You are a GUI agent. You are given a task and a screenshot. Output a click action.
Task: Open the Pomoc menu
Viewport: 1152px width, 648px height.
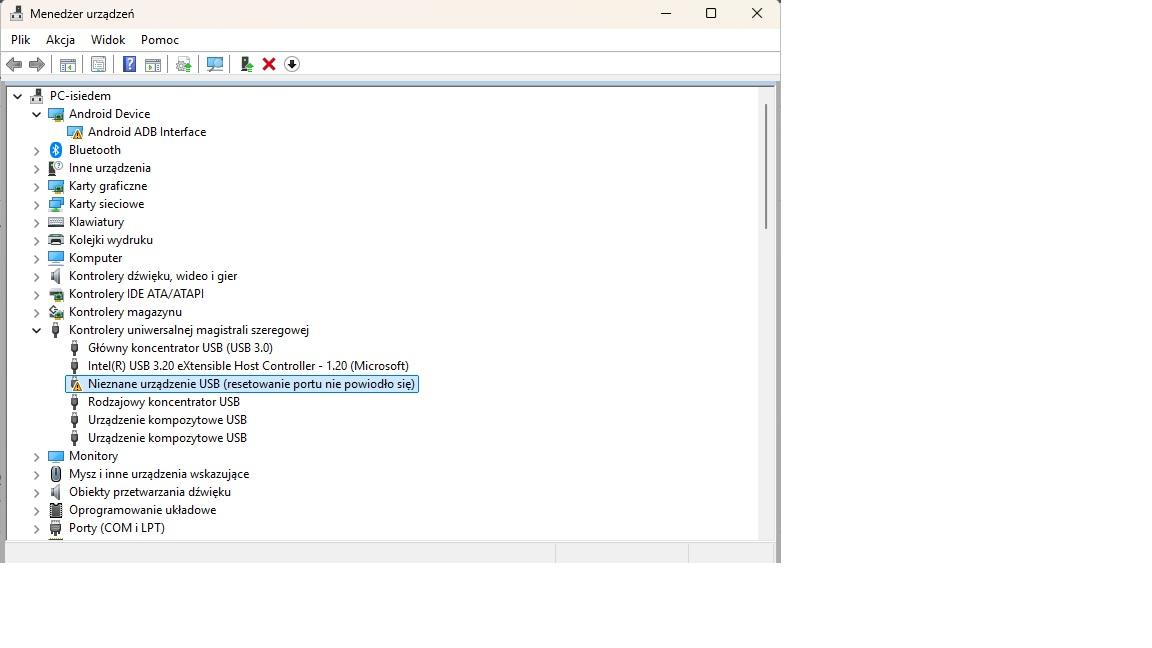(160, 40)
